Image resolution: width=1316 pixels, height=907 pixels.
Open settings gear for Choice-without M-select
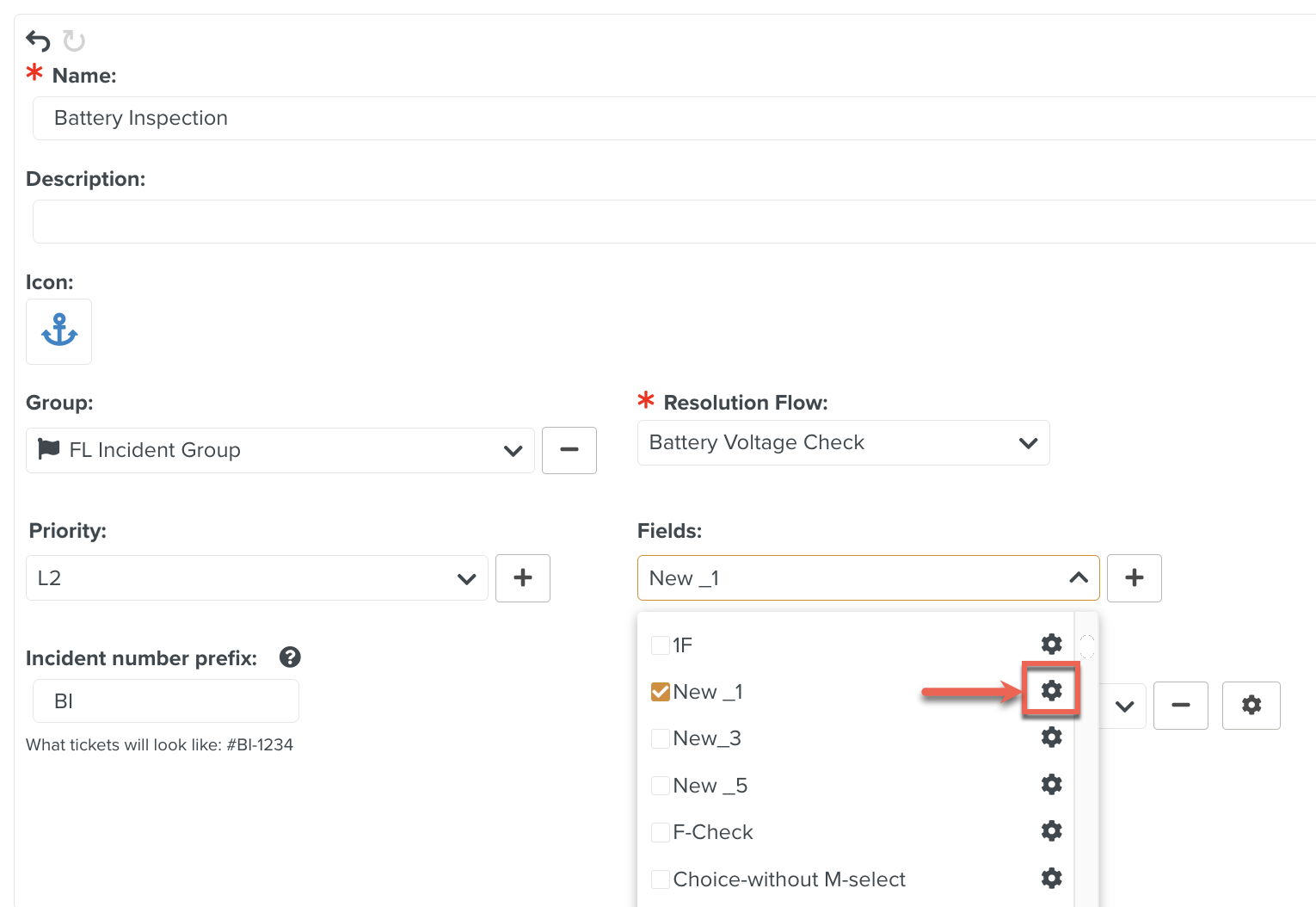click(x=1051, y=878)
